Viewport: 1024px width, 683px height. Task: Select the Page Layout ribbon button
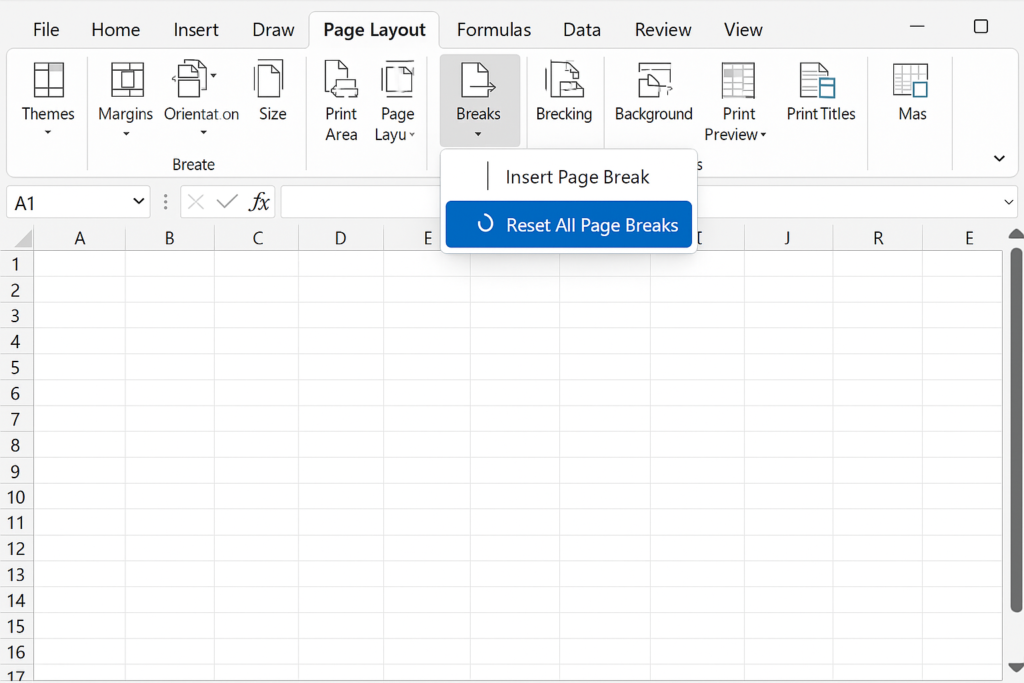396,101
